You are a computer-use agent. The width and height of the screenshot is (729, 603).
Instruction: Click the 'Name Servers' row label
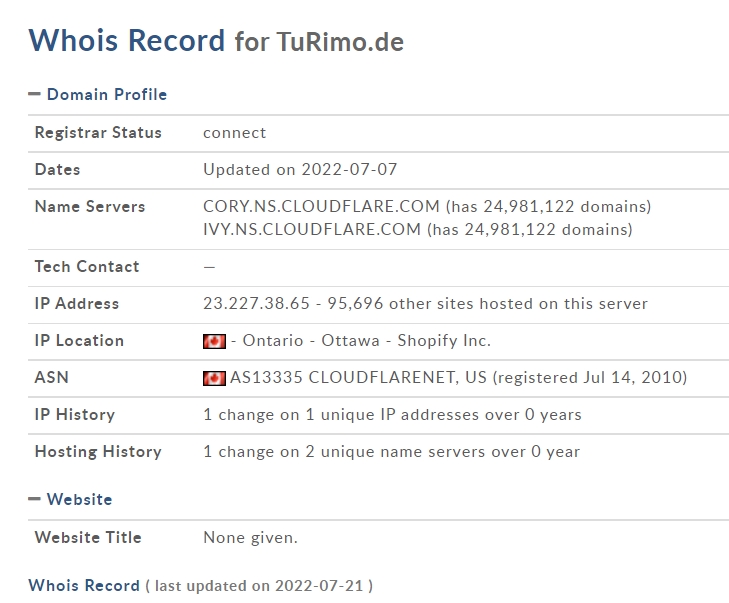coord(90,206)
